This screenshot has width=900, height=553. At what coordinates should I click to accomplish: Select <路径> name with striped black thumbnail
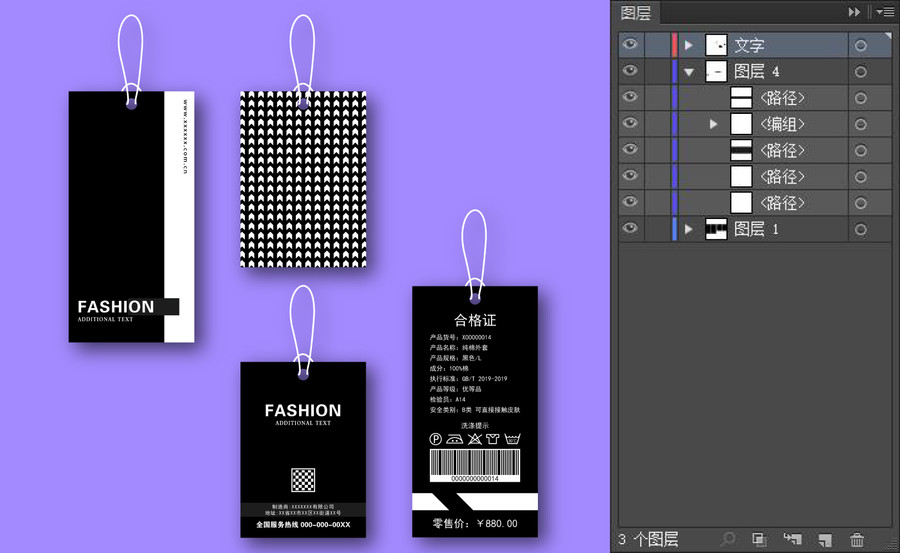[x=782, y=151]
